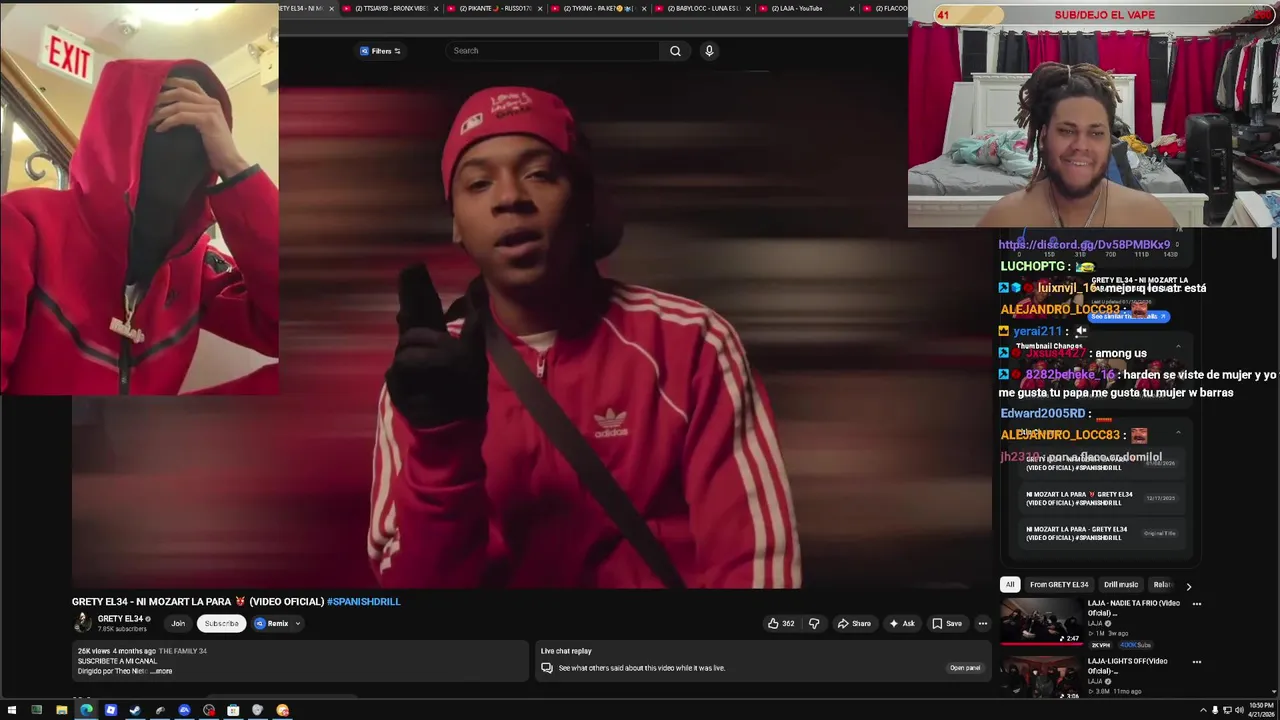Collapse the Thumbnail Changes section chevron
Image resolution: width=1280 pixels, height=720 pixels.
(1178, 346)
